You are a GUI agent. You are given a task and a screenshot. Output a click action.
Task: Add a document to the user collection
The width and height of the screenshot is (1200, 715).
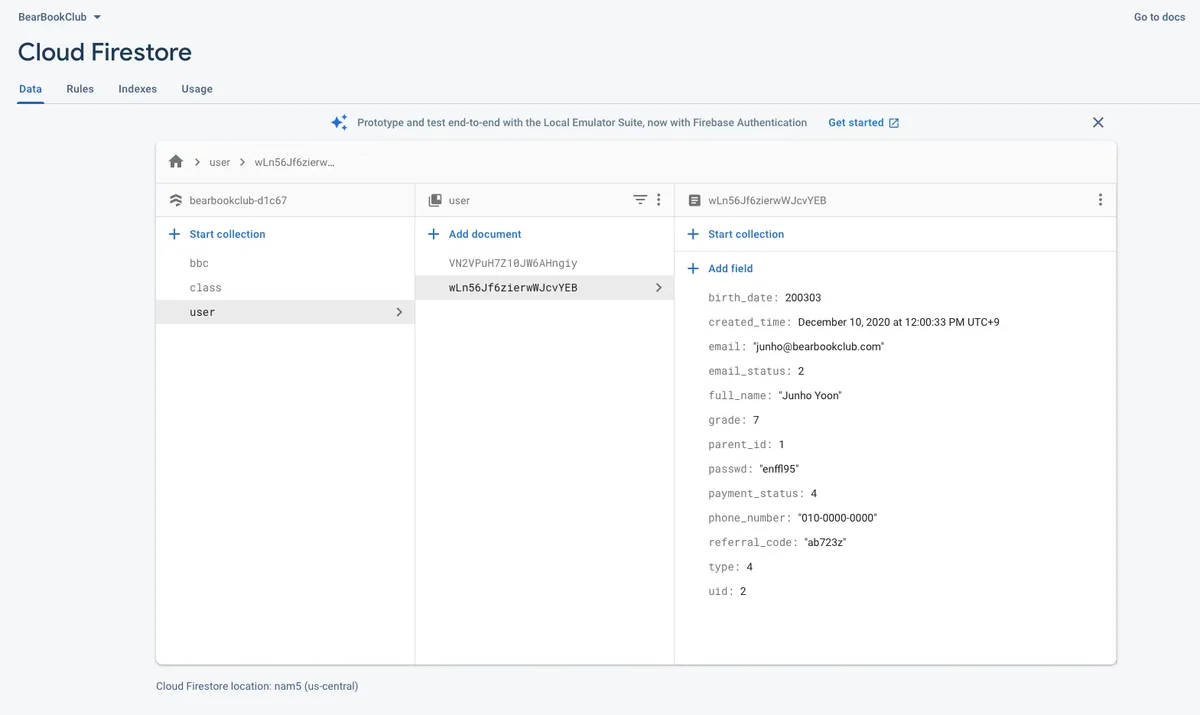point(475,234)
